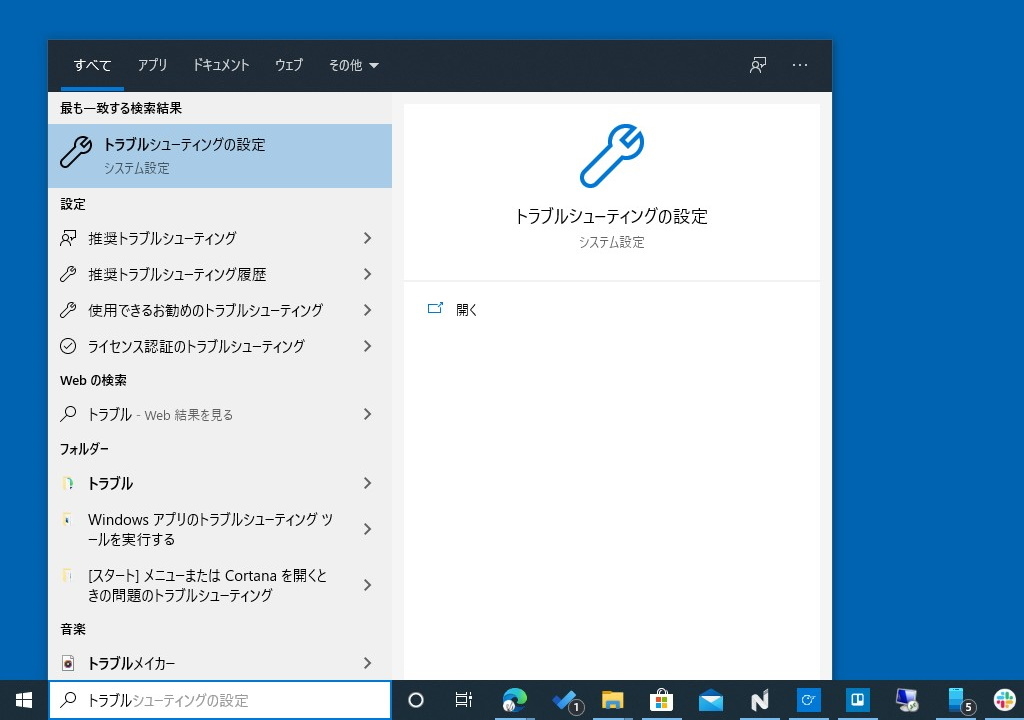Switch to the アプリ tab
Screen dimensions: 1024x720
[x=152, y=65]
